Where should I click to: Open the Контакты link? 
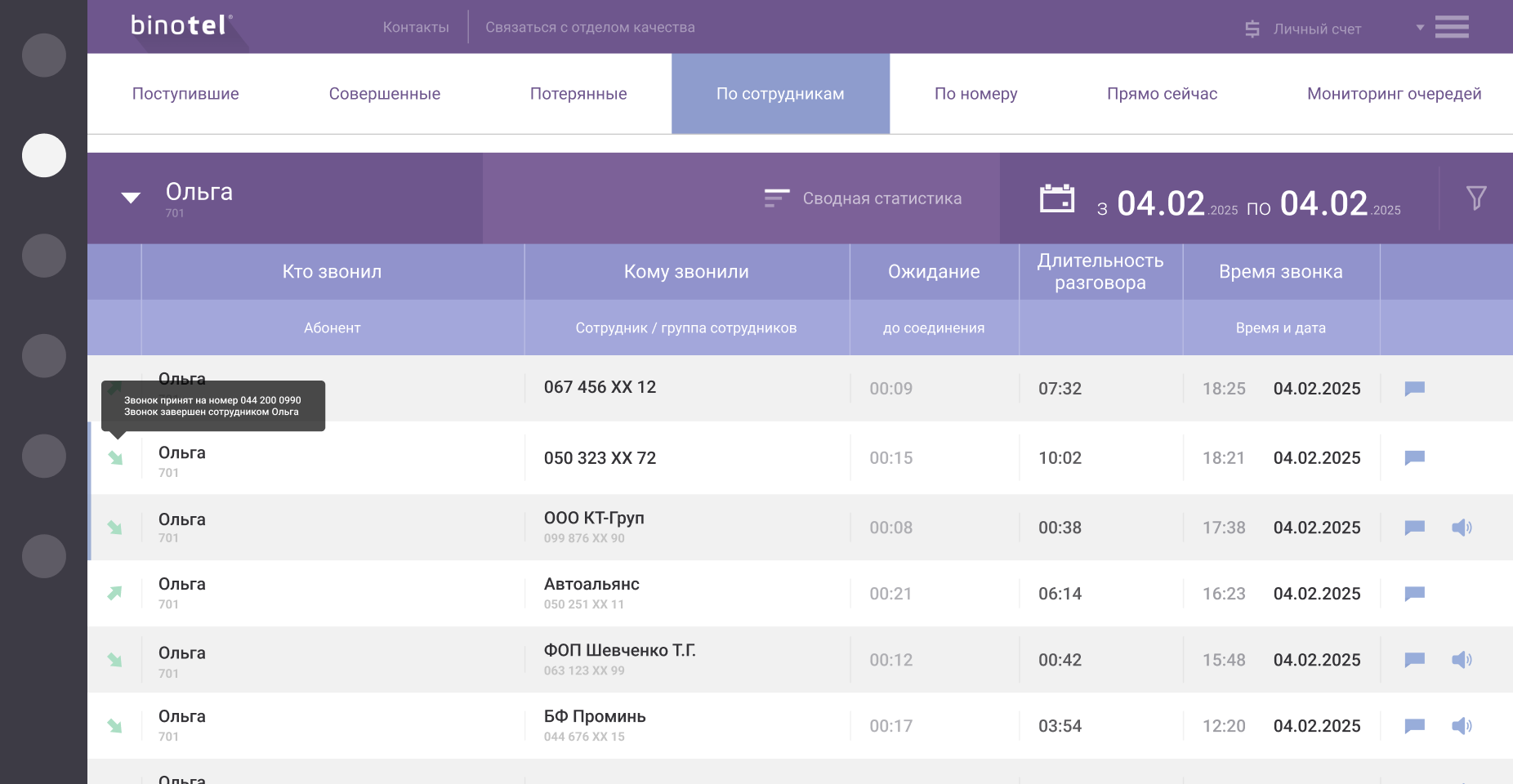click(x=416, y=27)
